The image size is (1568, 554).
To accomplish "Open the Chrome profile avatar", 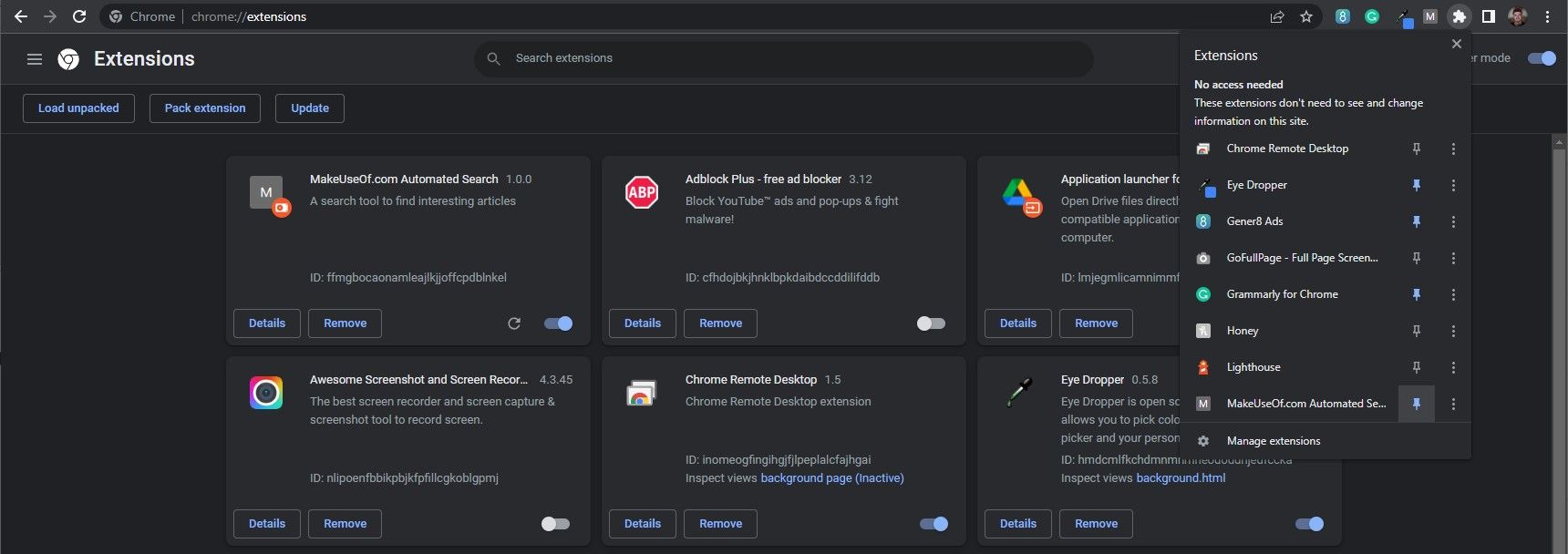I will click(x=1518, y=16).
